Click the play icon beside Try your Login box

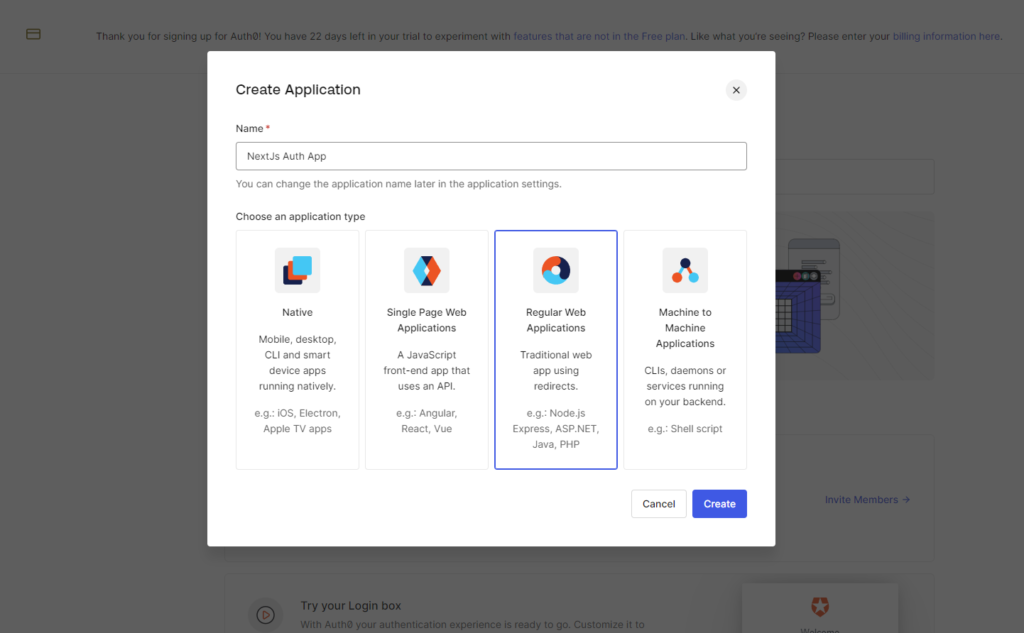pos(265,615)
